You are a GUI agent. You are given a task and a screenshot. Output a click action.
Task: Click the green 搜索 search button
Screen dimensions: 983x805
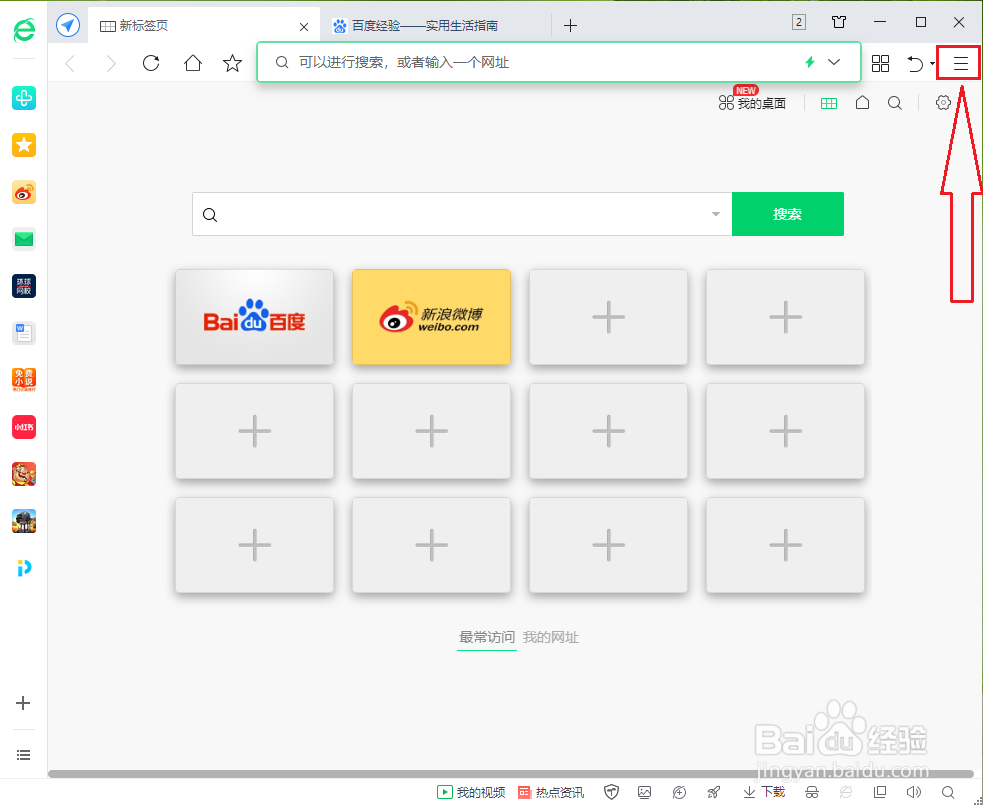pos(787,213)
